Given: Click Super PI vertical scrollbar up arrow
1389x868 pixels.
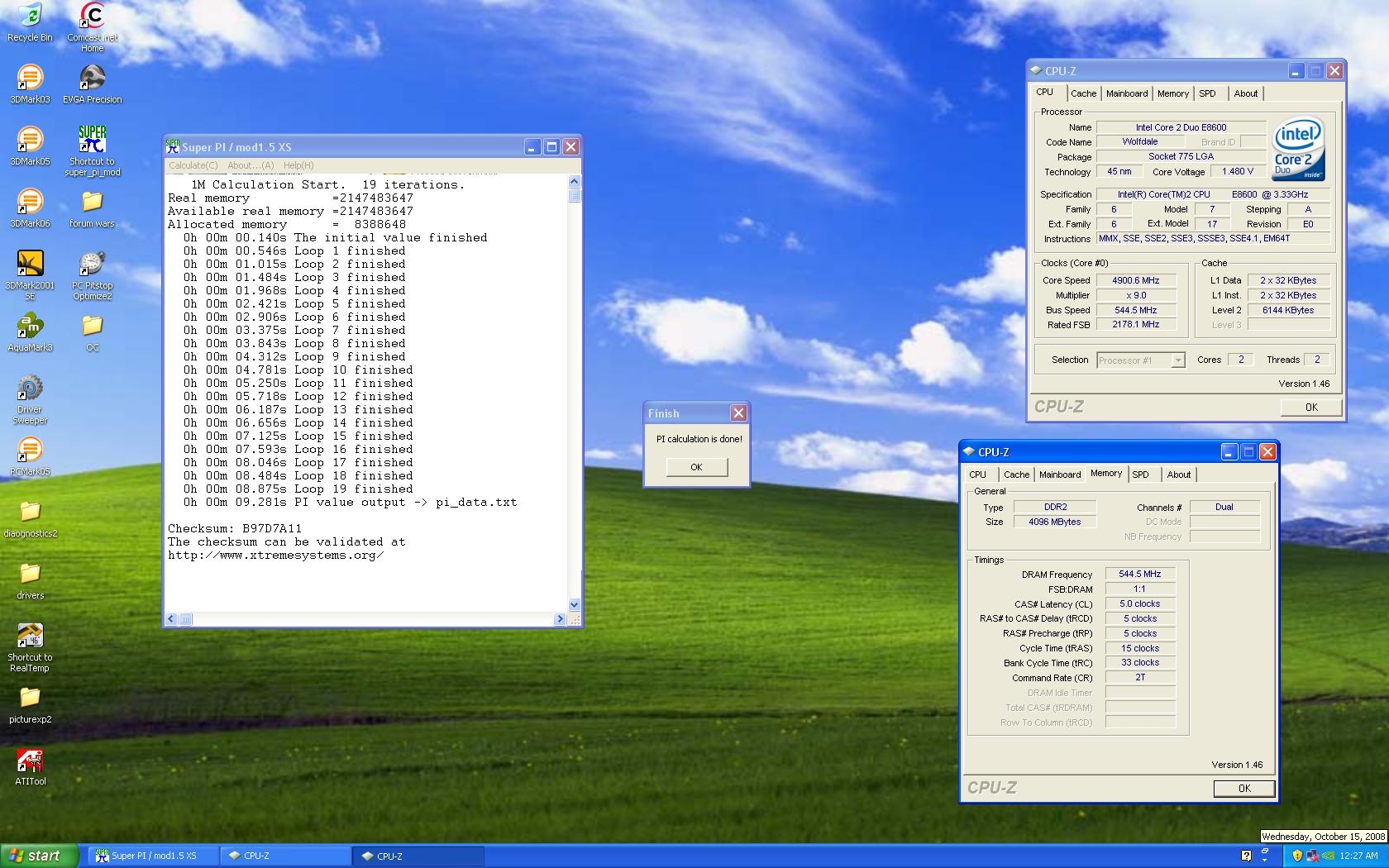Looking at the screenshot, I should [x=575, y=181].
